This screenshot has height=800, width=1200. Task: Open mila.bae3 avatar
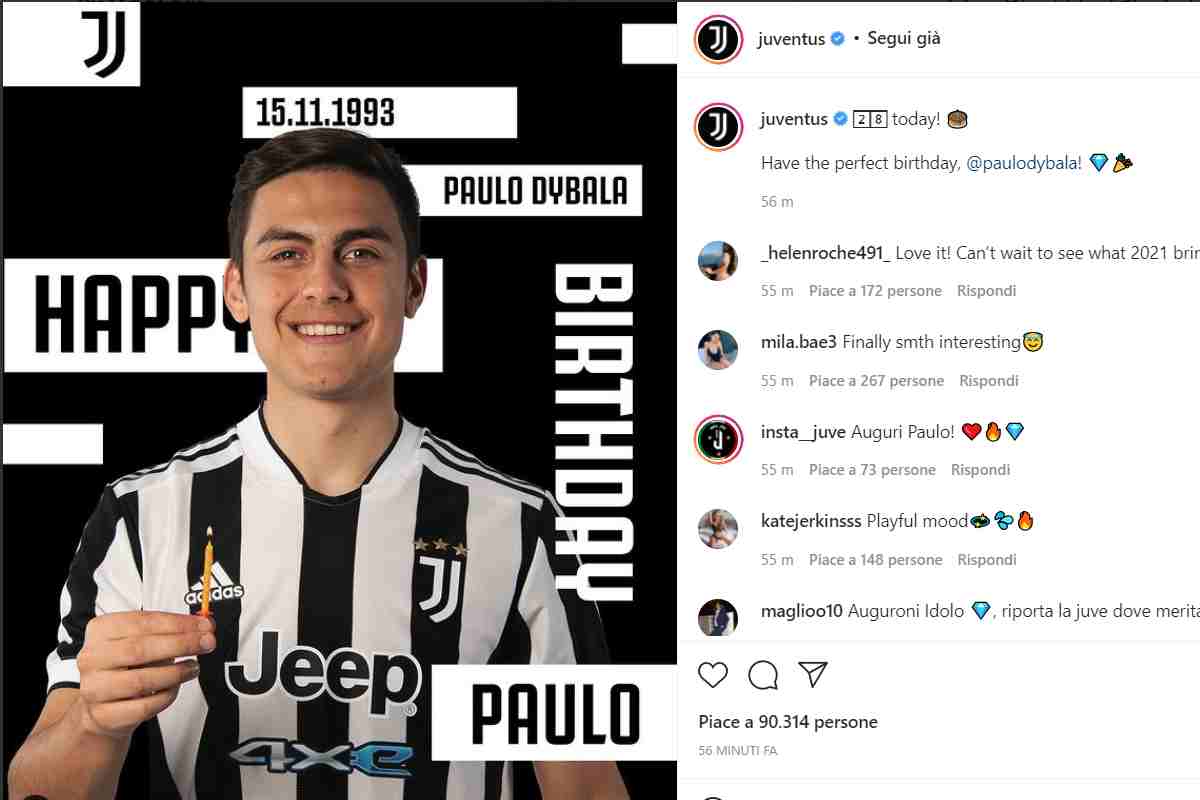pyautogui.click(x=718, y=350)
